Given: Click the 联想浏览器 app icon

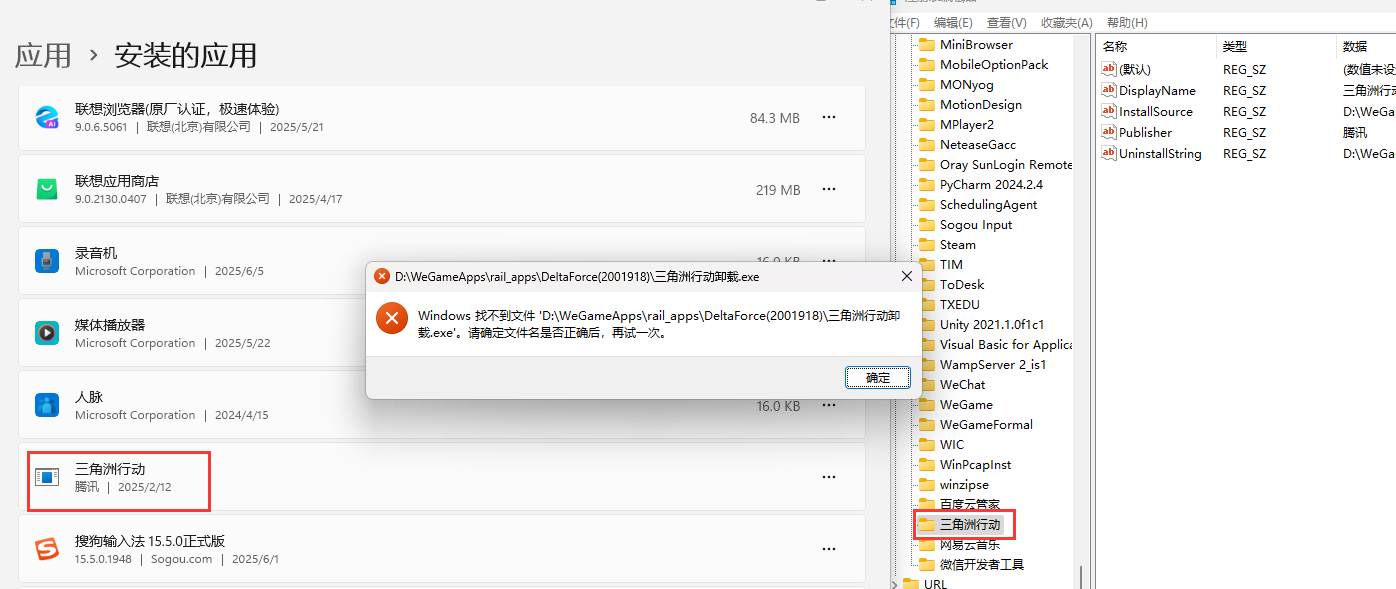Looking at the screenshot, I should [47, 117].
